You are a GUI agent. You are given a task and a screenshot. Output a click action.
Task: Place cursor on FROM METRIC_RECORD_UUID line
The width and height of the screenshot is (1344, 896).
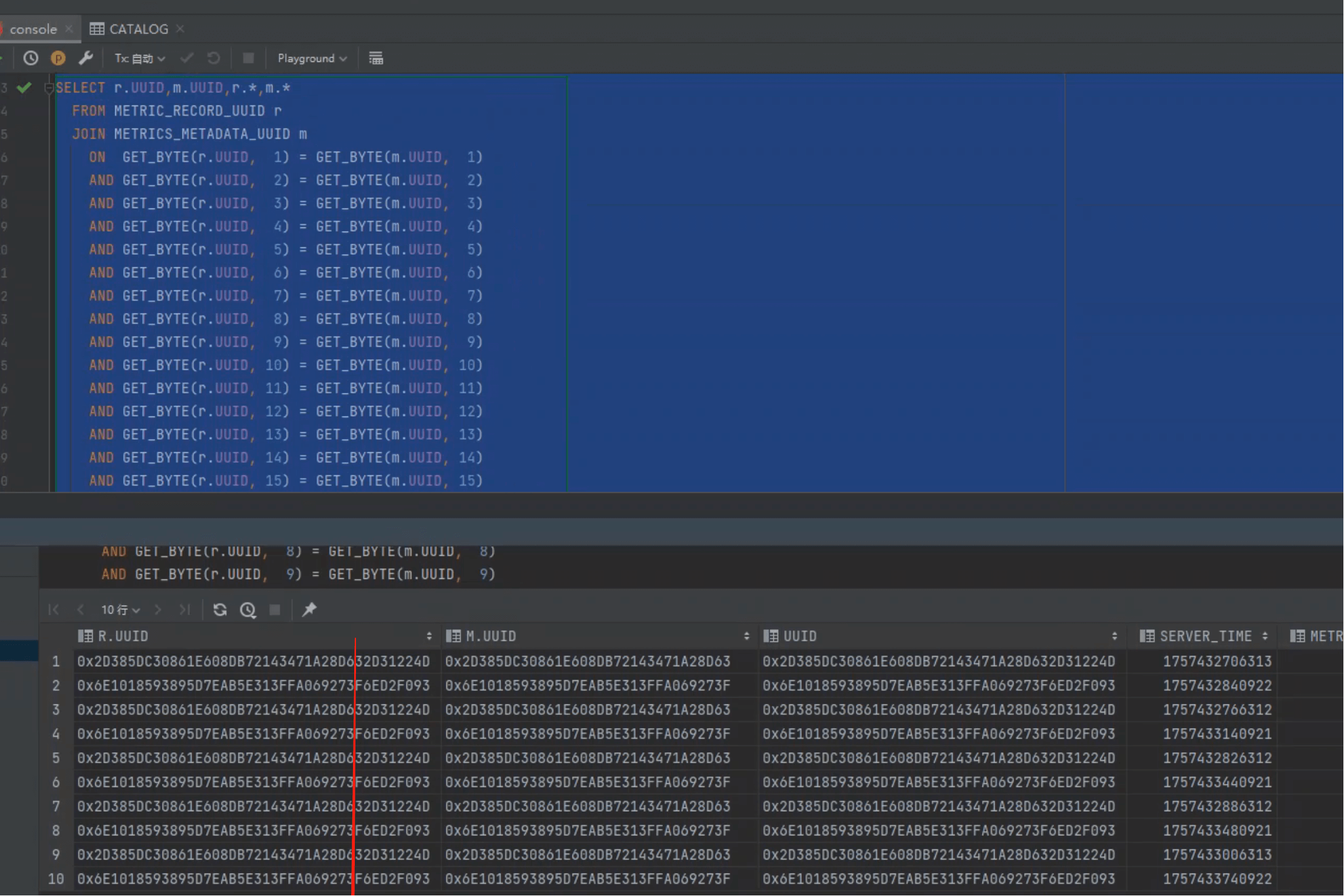tap(176, 111)
